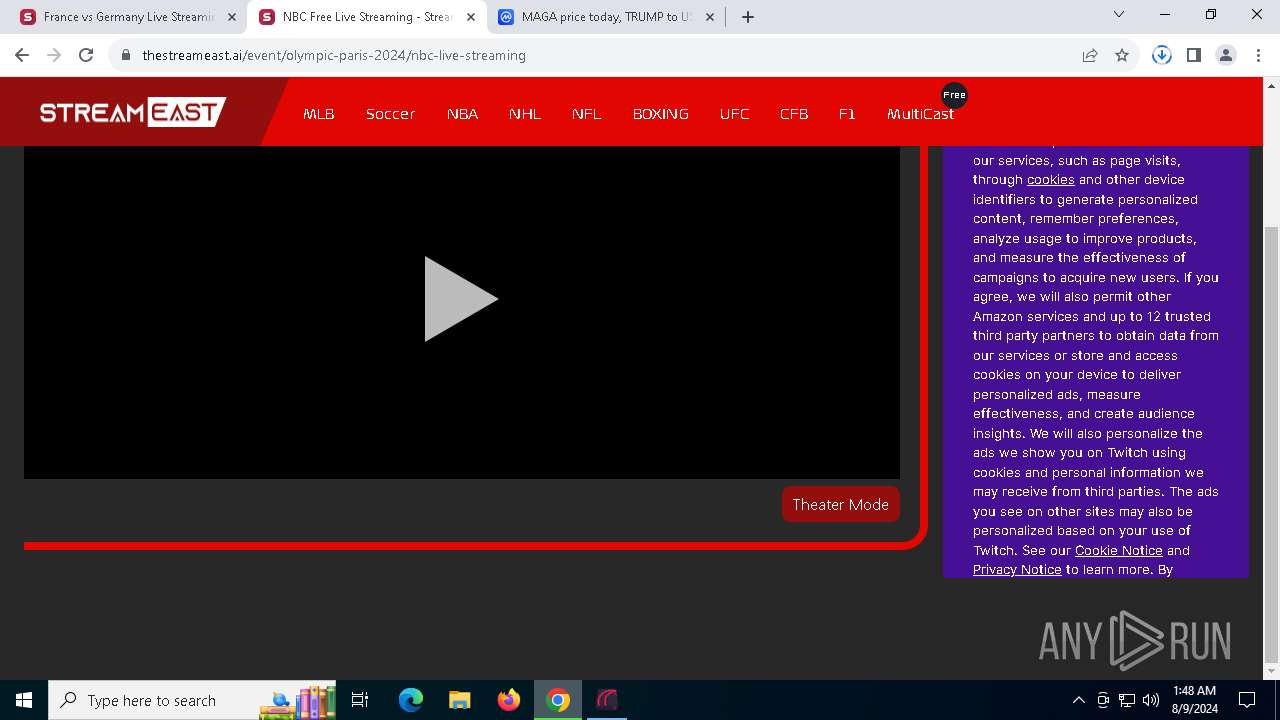Close the France vs Germany tab

tap(232, 17)
